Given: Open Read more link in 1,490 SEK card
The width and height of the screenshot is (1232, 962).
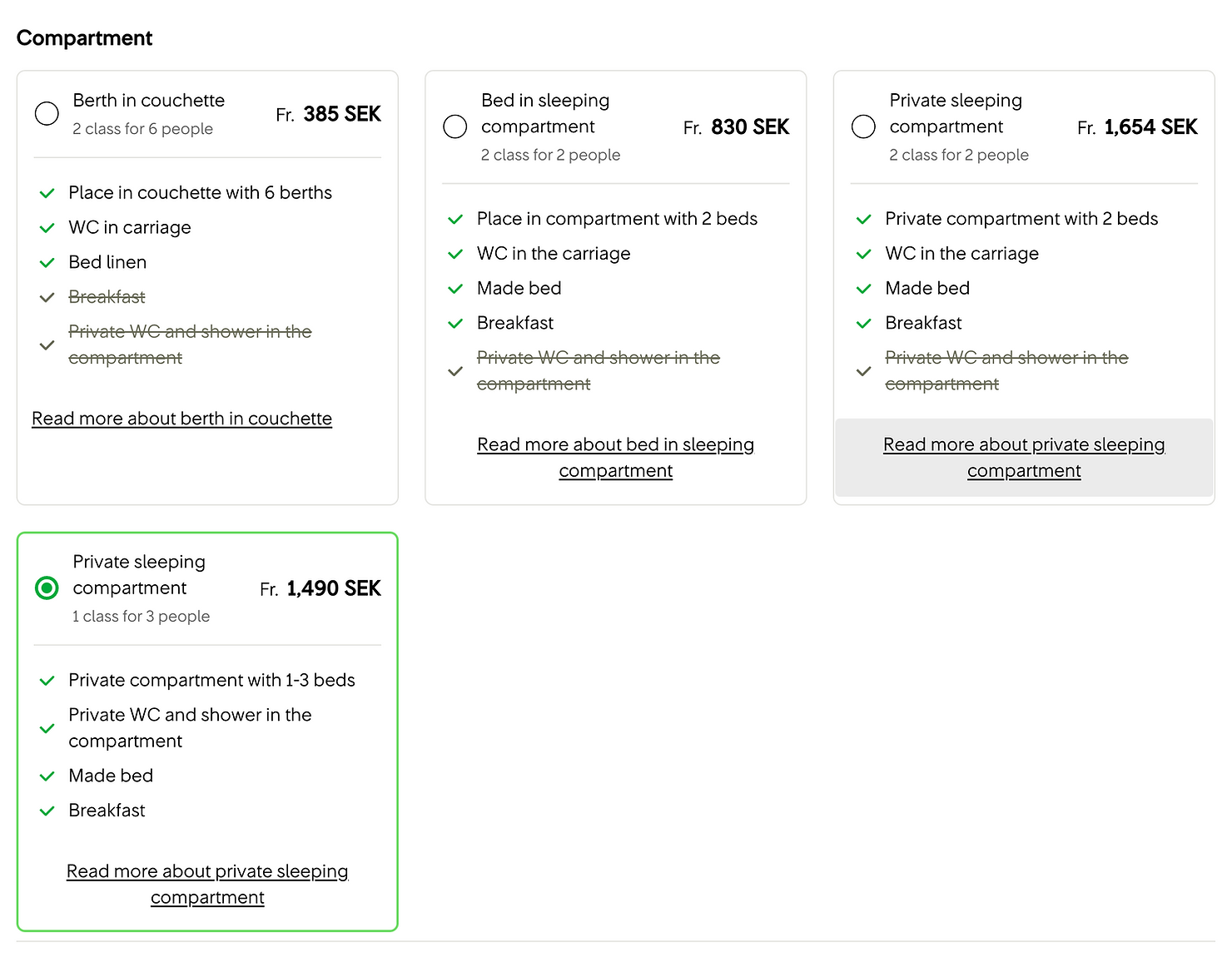Looking at the screenshot, I should tap(207, 884).
